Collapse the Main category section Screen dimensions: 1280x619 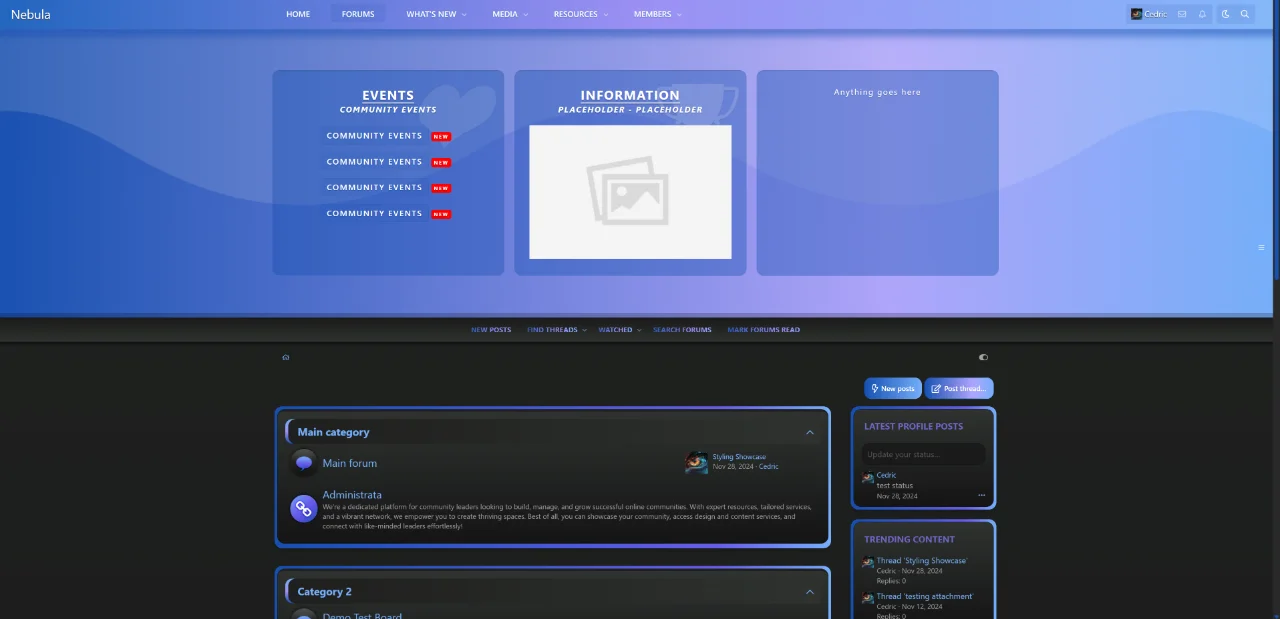click(x=810, y=433)
